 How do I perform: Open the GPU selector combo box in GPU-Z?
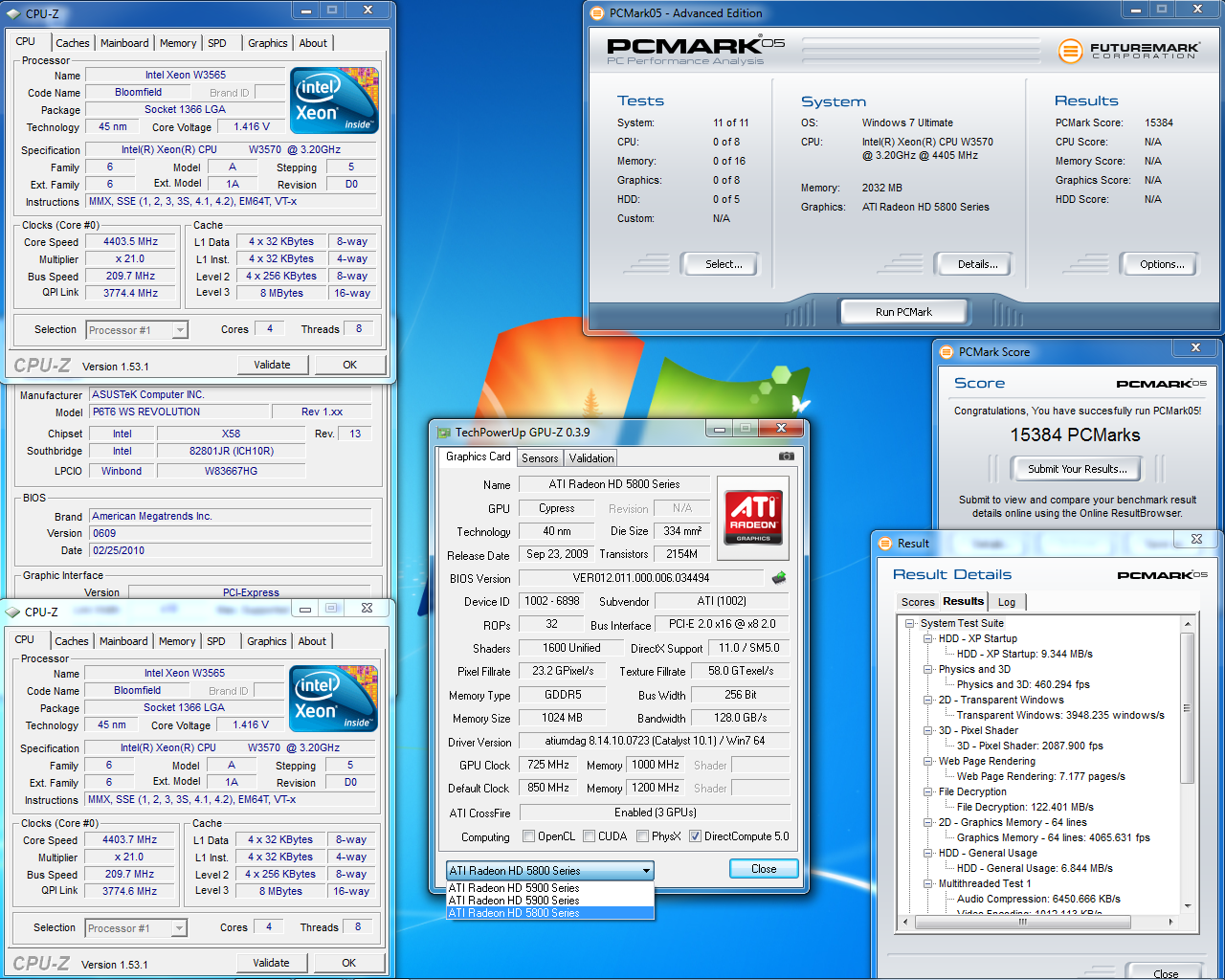(550, 871)
